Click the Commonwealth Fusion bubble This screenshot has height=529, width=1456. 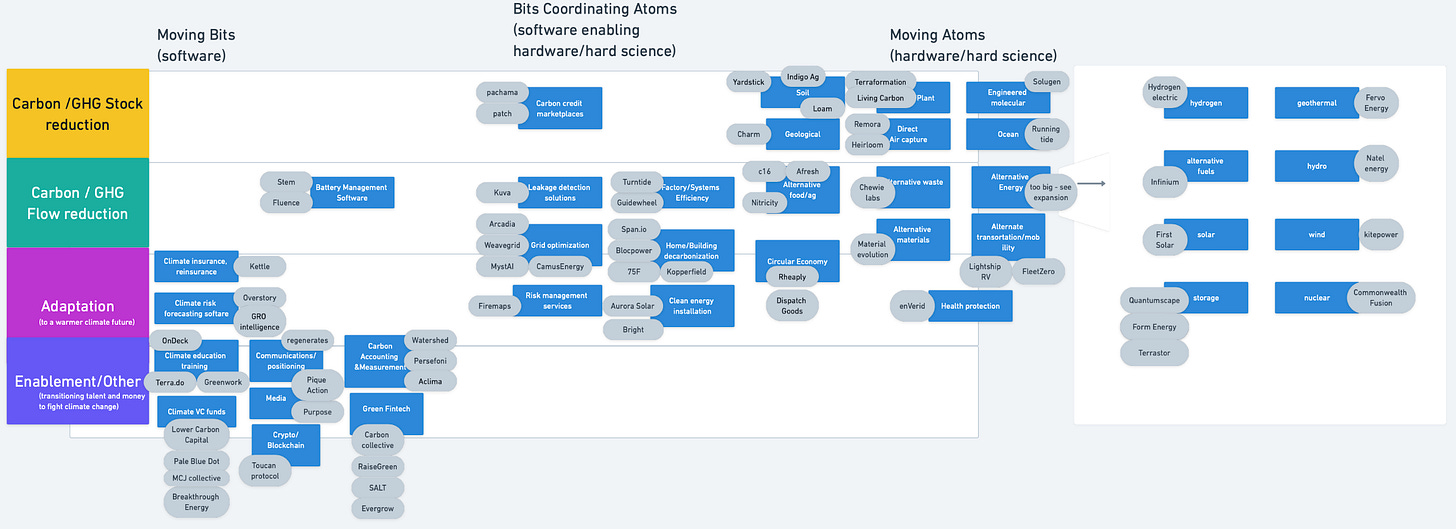(1381, 297)
